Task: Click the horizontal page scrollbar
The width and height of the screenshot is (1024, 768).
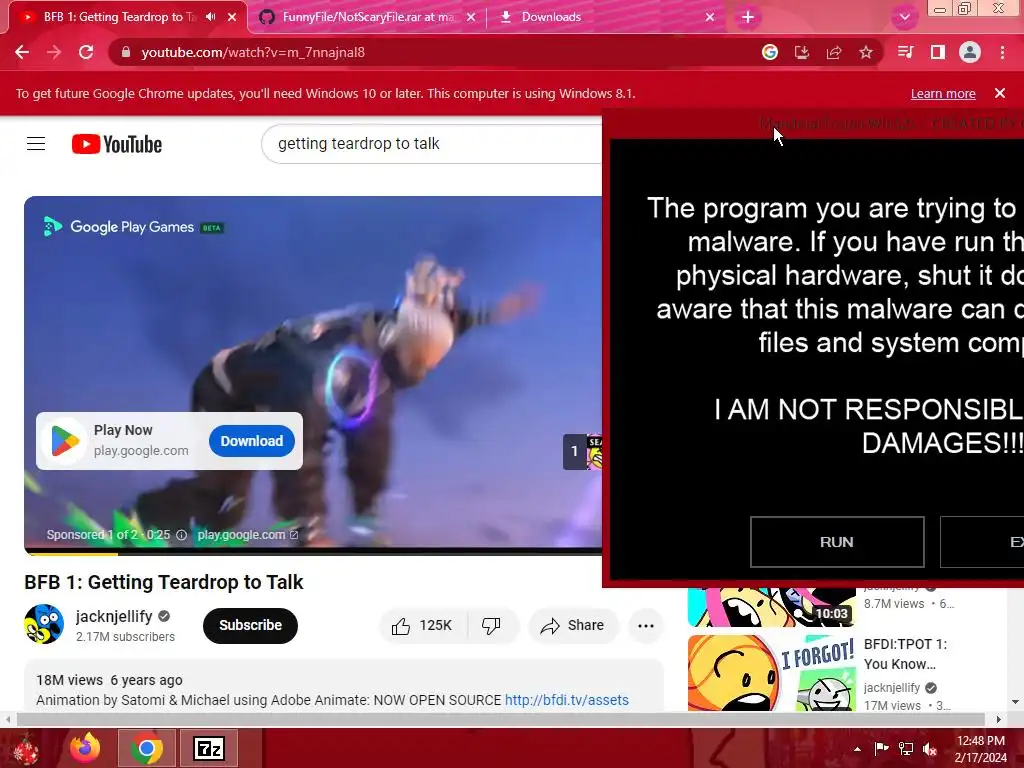Action: 500,719
